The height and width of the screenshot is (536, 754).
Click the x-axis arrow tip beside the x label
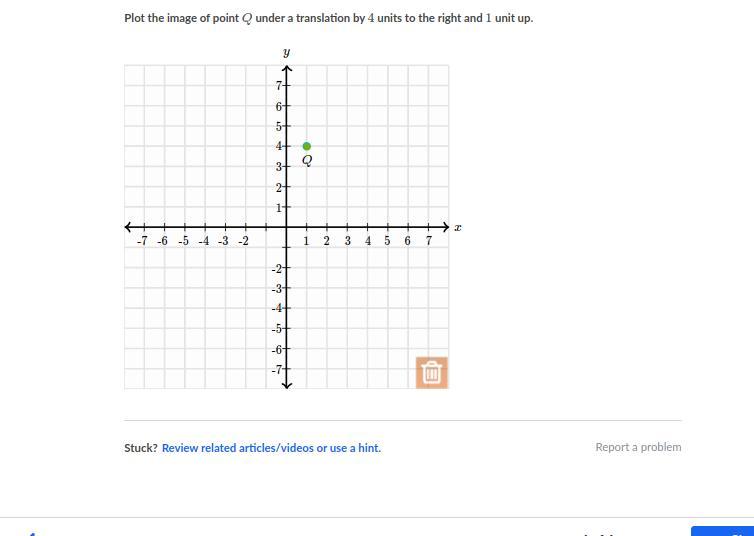point(446,227)
